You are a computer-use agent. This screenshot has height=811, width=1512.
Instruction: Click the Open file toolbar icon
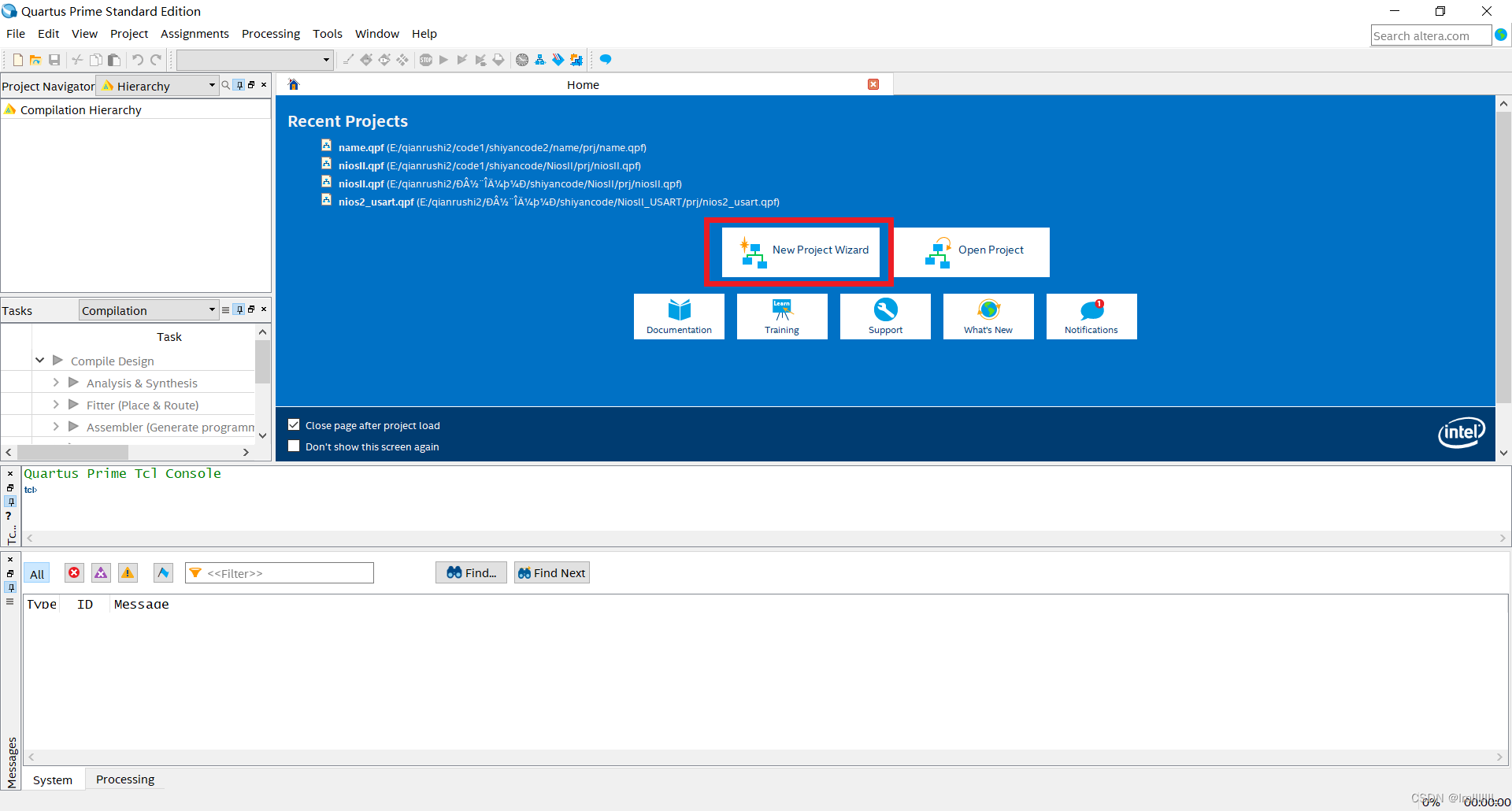click(35, 60)
